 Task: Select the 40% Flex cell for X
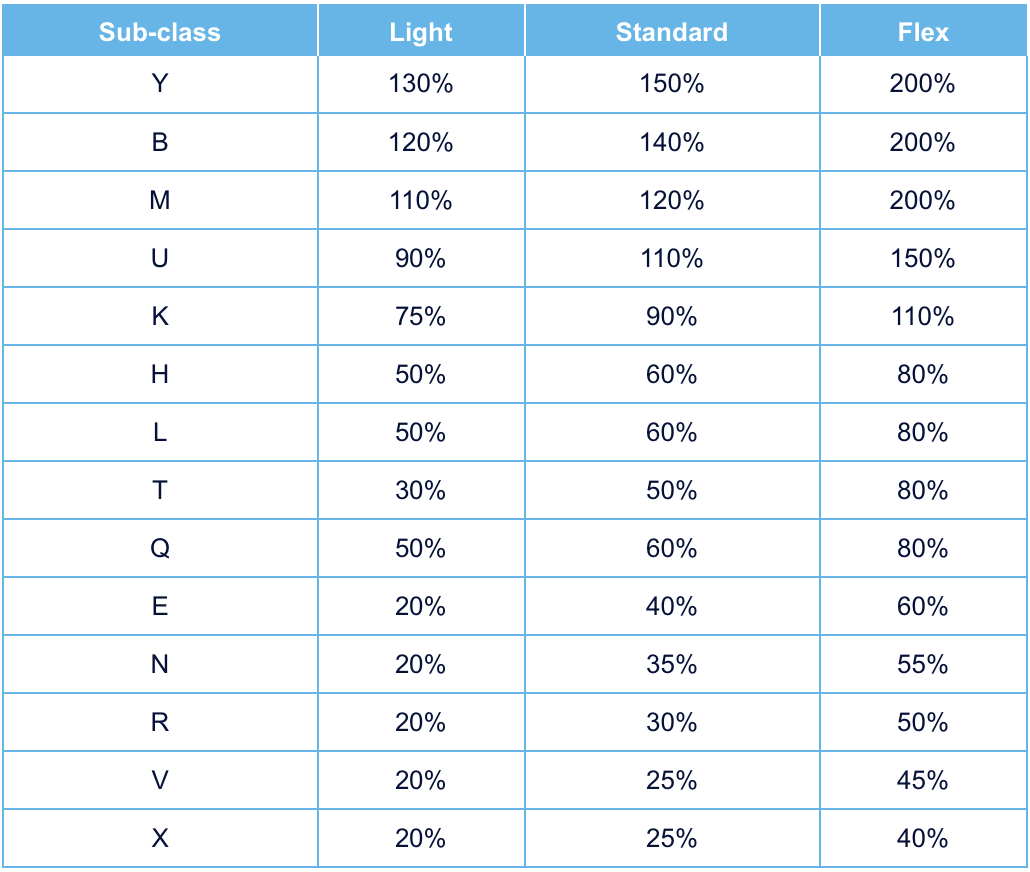[x=923, y=838]
